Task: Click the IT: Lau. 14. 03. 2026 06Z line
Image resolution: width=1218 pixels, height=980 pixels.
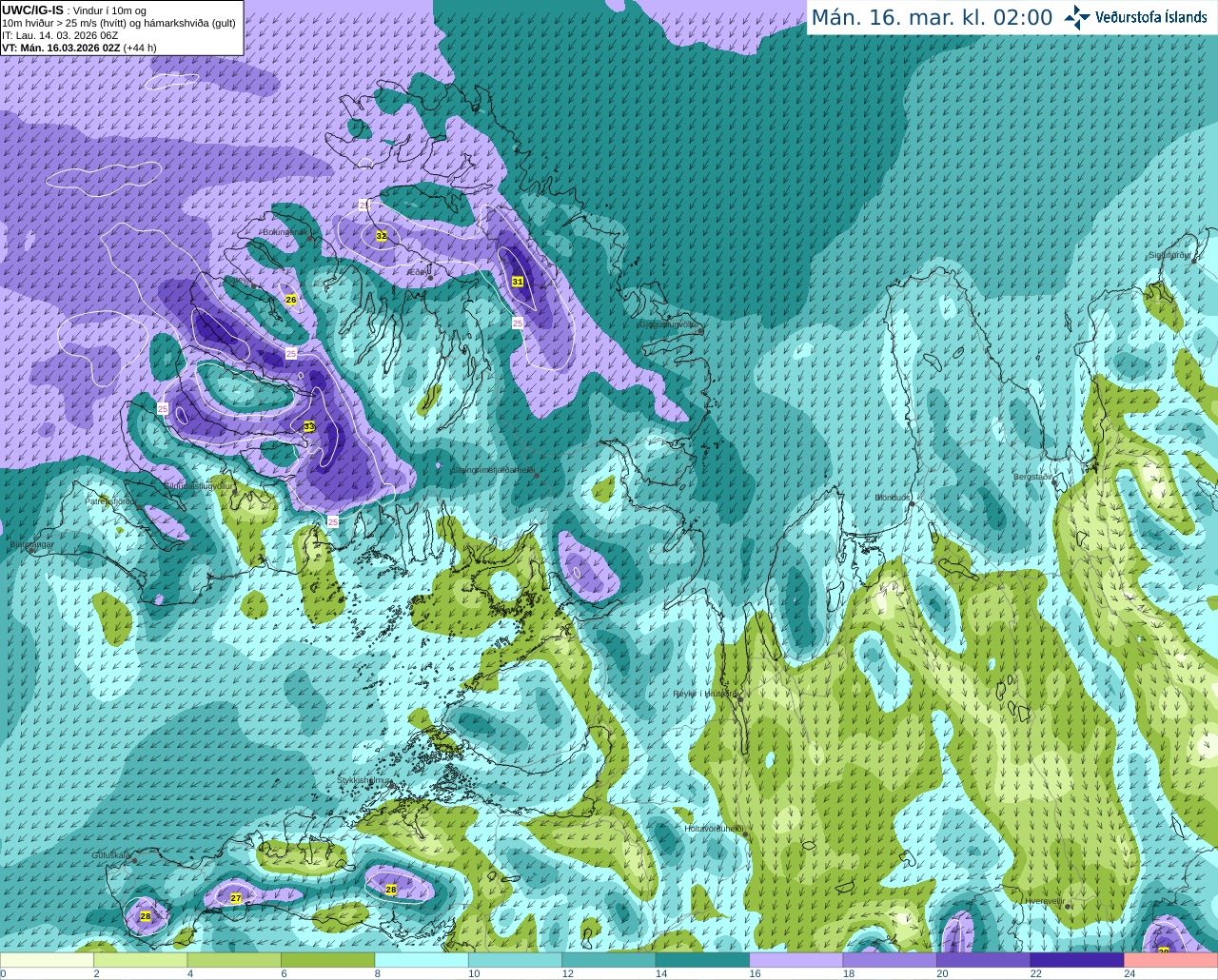Action: pyautogui.click(x=60, y=35)
